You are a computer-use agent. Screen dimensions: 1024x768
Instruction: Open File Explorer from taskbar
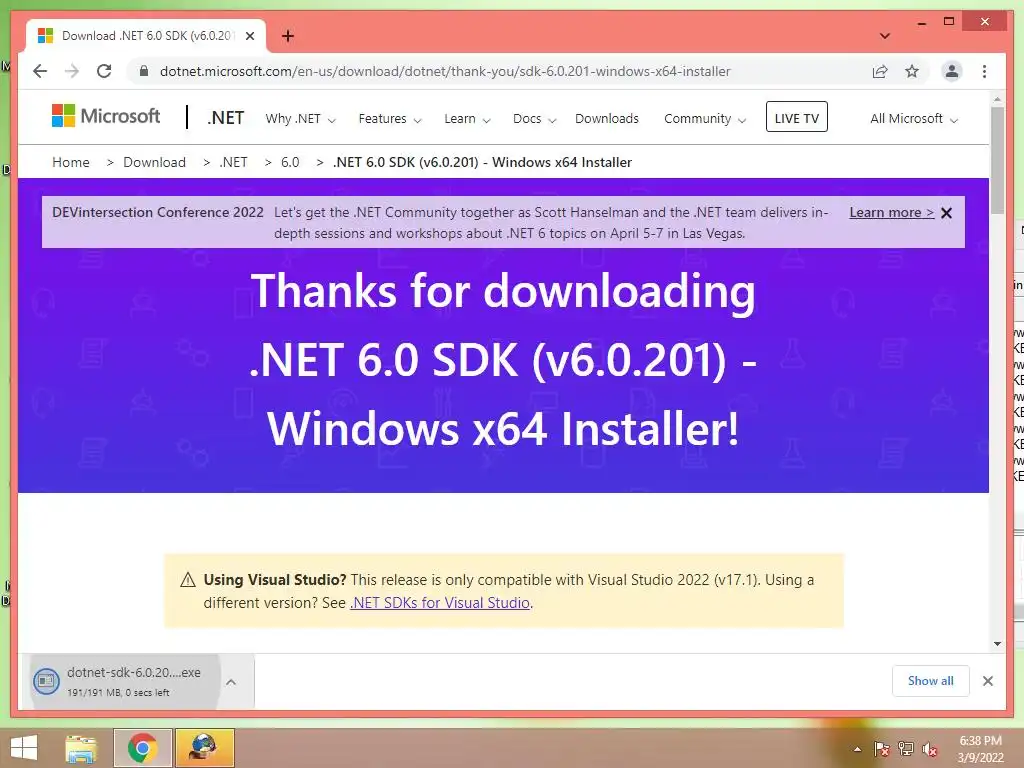[x=81, y=748]
